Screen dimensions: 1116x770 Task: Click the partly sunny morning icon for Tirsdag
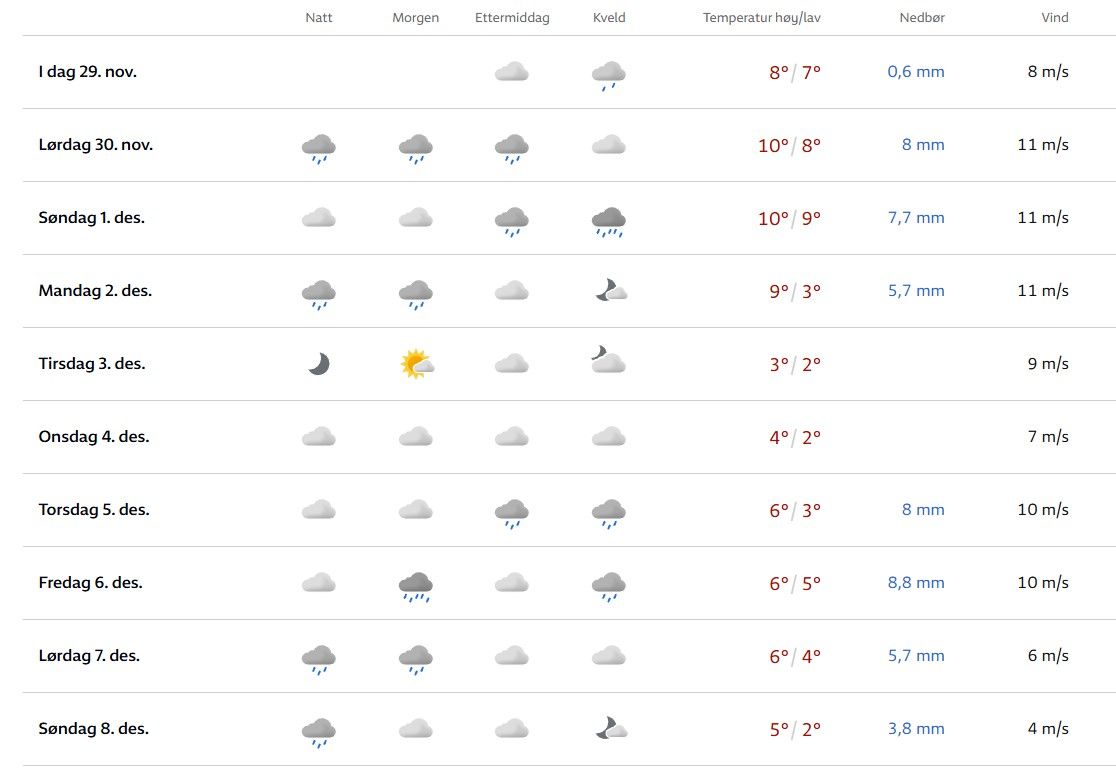415,364
